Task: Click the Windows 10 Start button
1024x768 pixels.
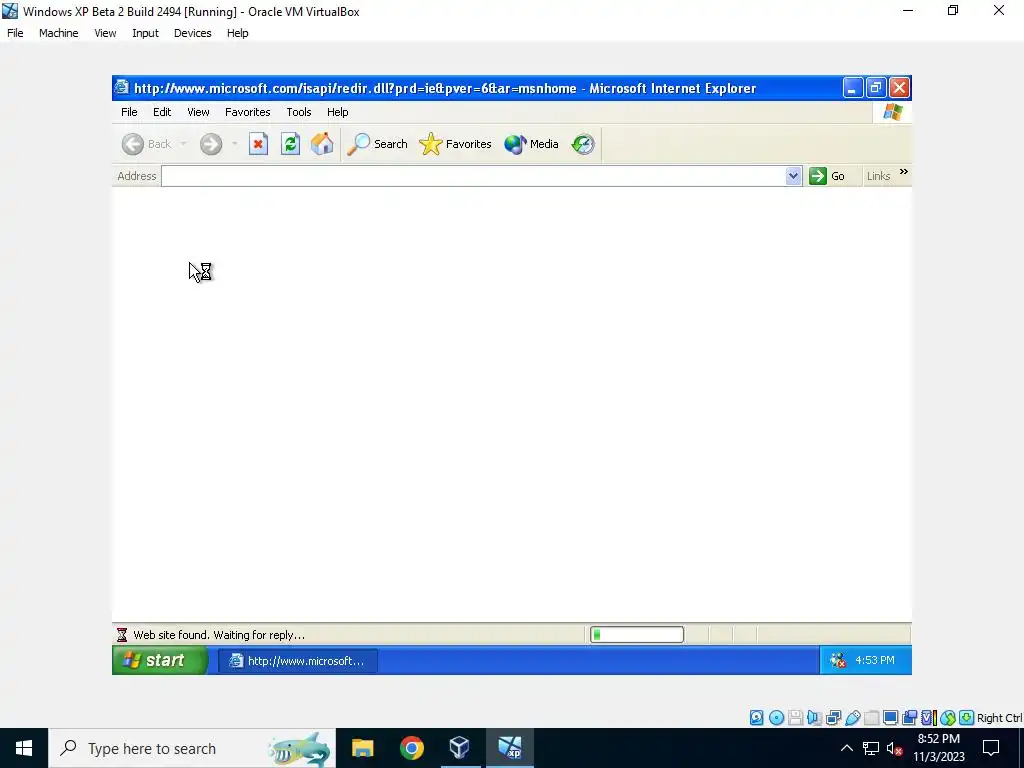Action: (24, 748)
